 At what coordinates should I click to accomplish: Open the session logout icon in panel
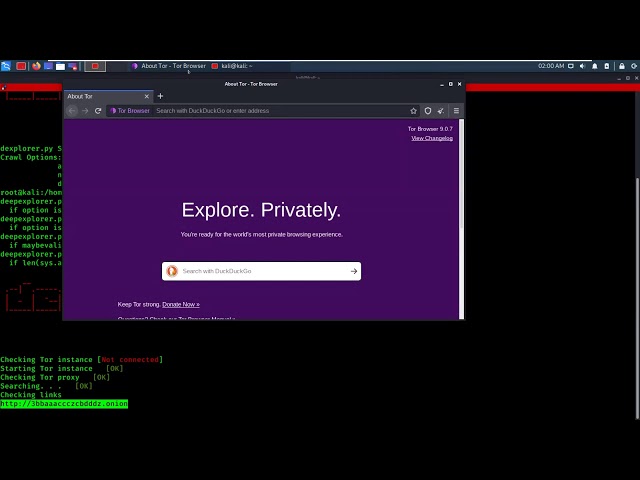pyautogui.click(x=634, y=66)
